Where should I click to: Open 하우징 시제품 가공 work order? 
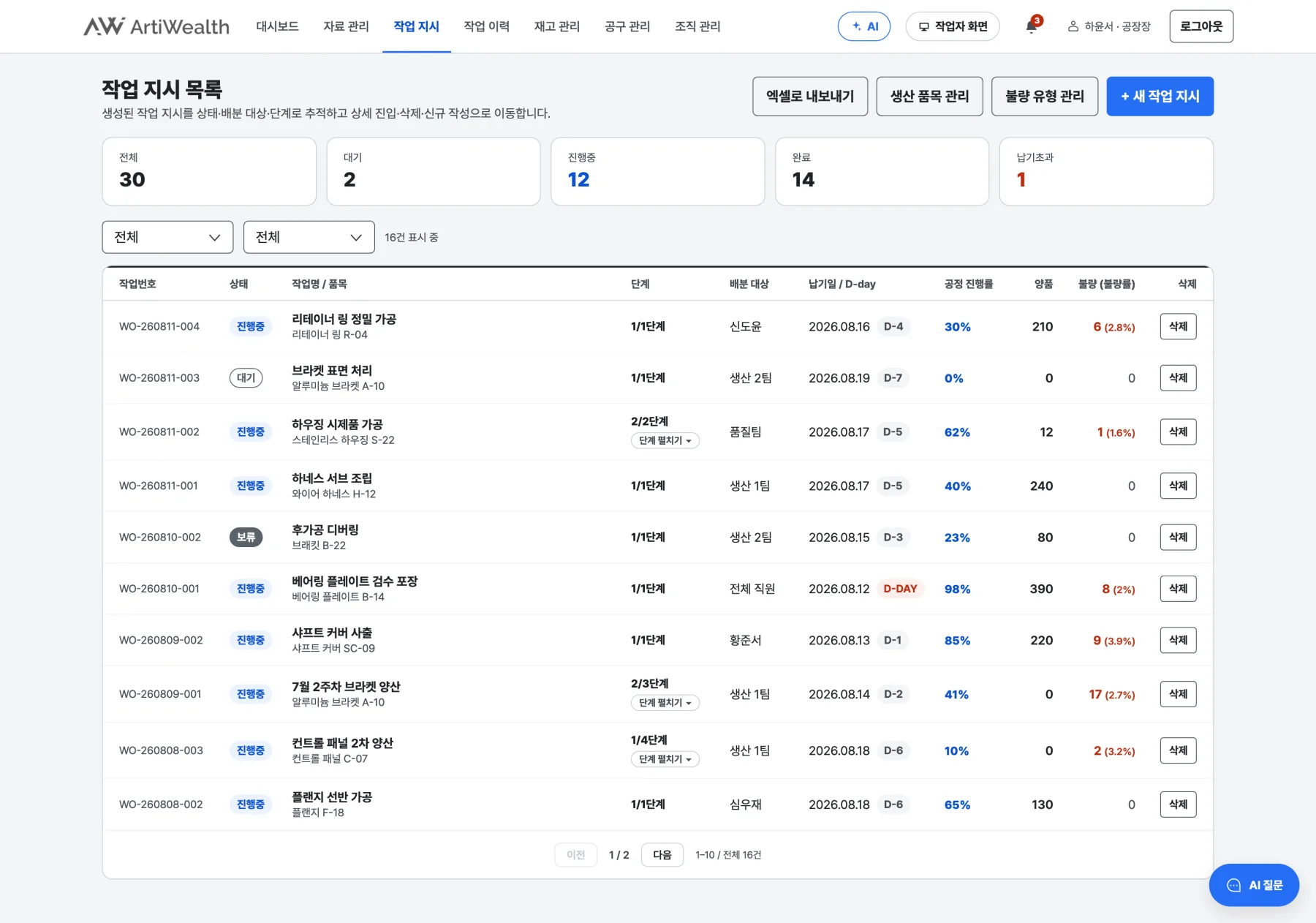pyautogui.click(x=337, y=424)
